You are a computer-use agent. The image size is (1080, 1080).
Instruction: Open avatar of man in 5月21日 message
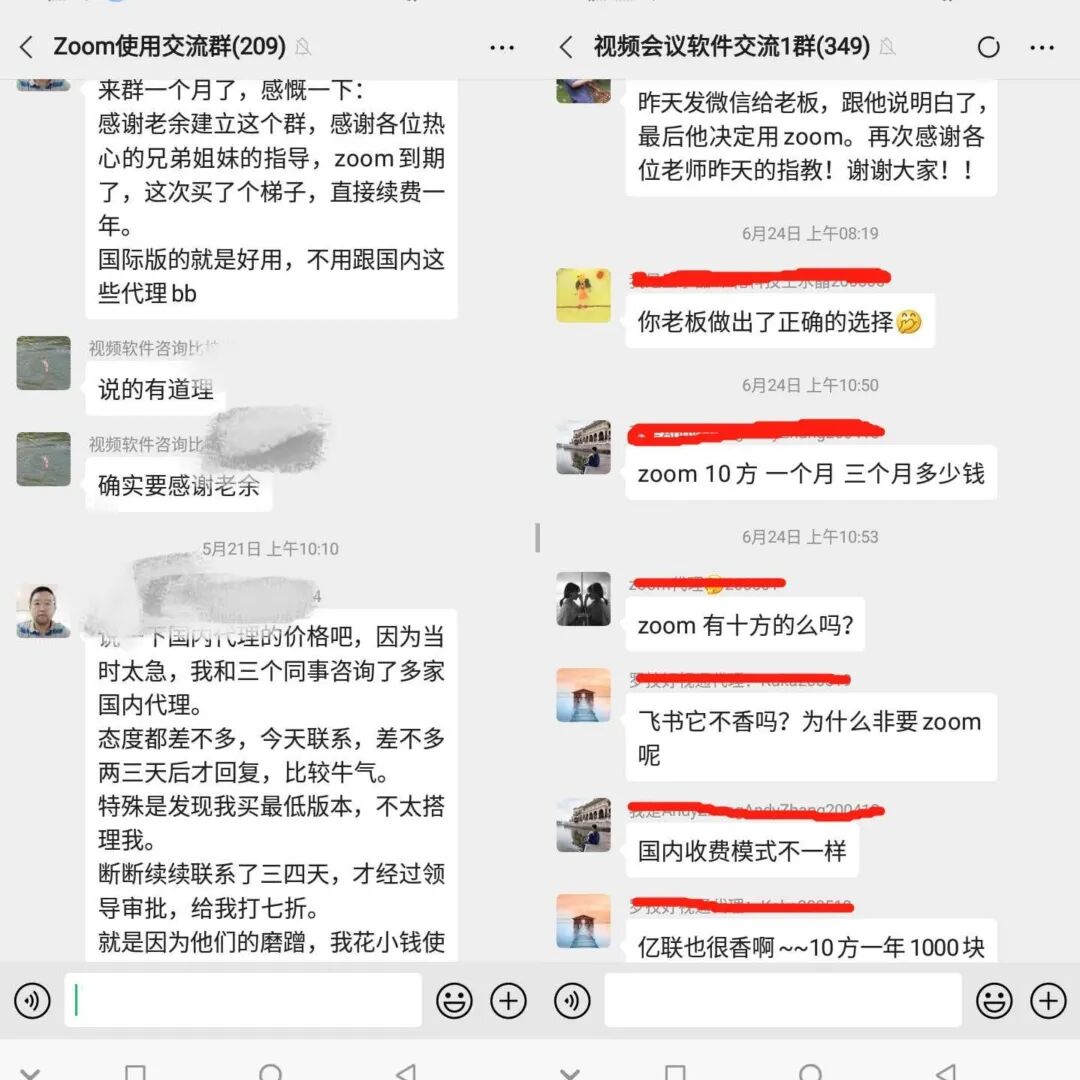click(43, 611)
